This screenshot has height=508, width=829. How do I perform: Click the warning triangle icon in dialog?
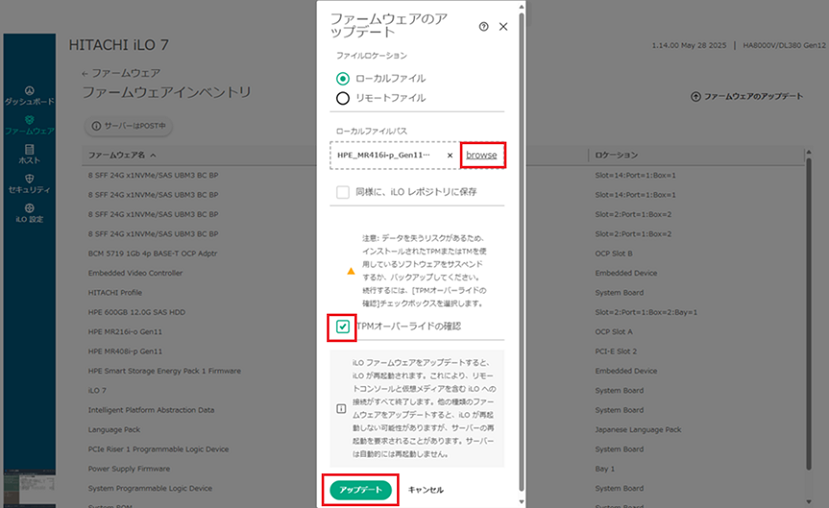coord(351,271)
